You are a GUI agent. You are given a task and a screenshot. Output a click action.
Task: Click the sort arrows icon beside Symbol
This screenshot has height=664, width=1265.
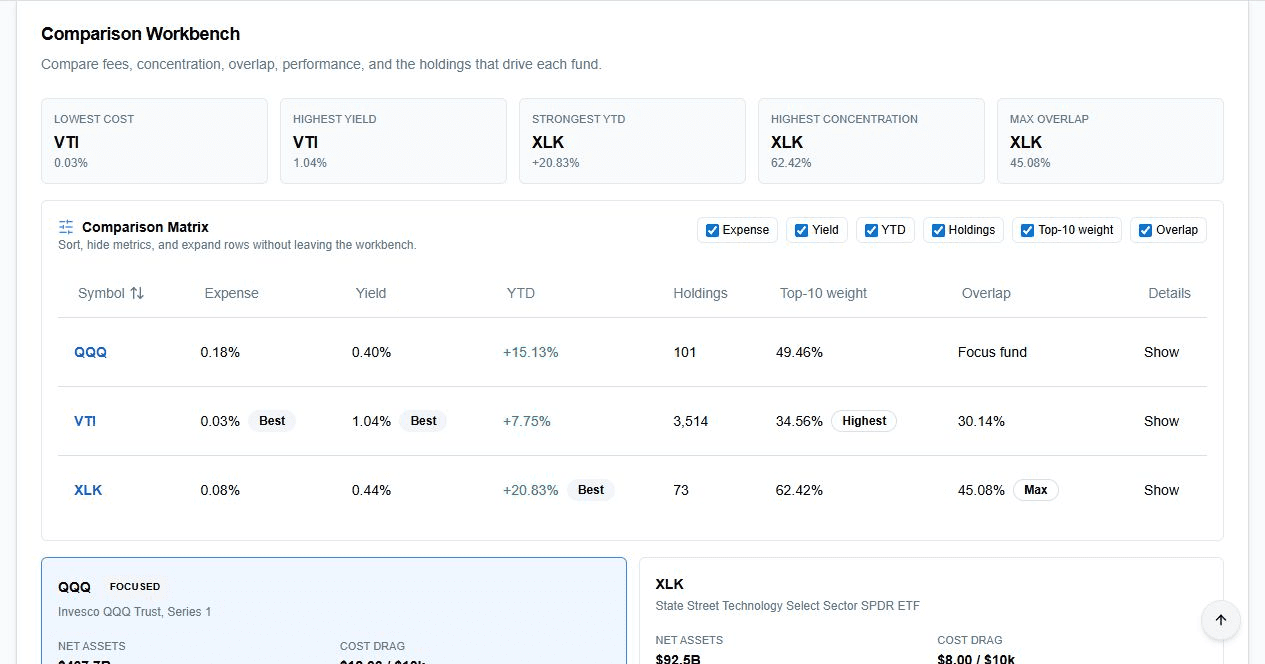137,293
